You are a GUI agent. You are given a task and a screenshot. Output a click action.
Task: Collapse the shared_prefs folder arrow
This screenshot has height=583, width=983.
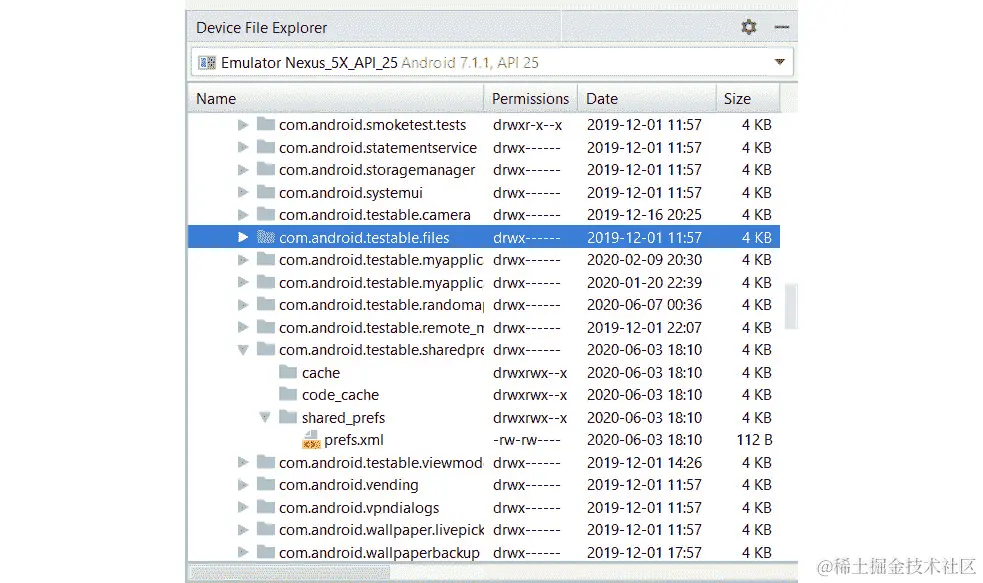[265, 418]
